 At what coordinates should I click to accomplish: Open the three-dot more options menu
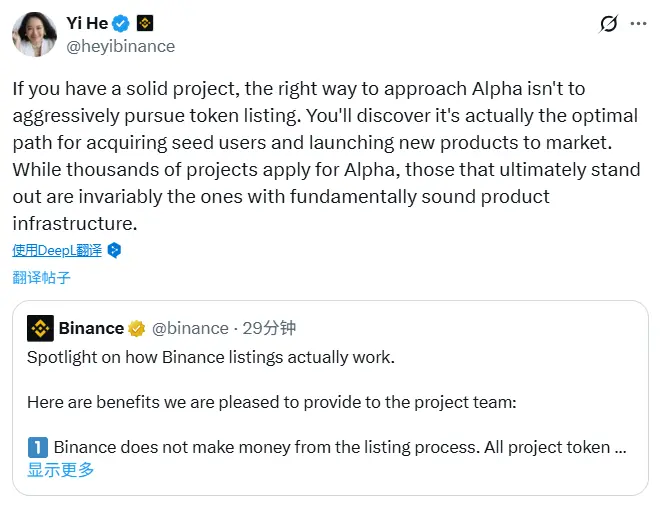637,24
